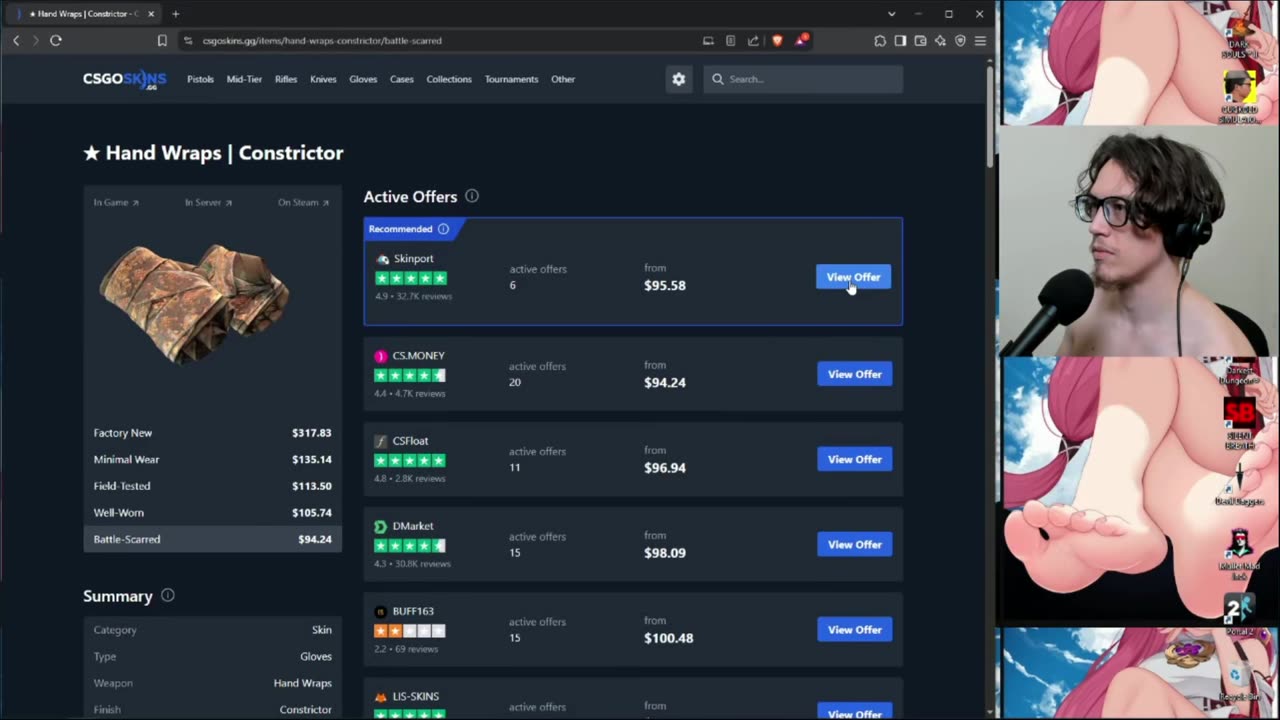The width and height of the screenshot is (1280, 720).
Task: Click the search field in the header
Action: click(x=803, y=79)
